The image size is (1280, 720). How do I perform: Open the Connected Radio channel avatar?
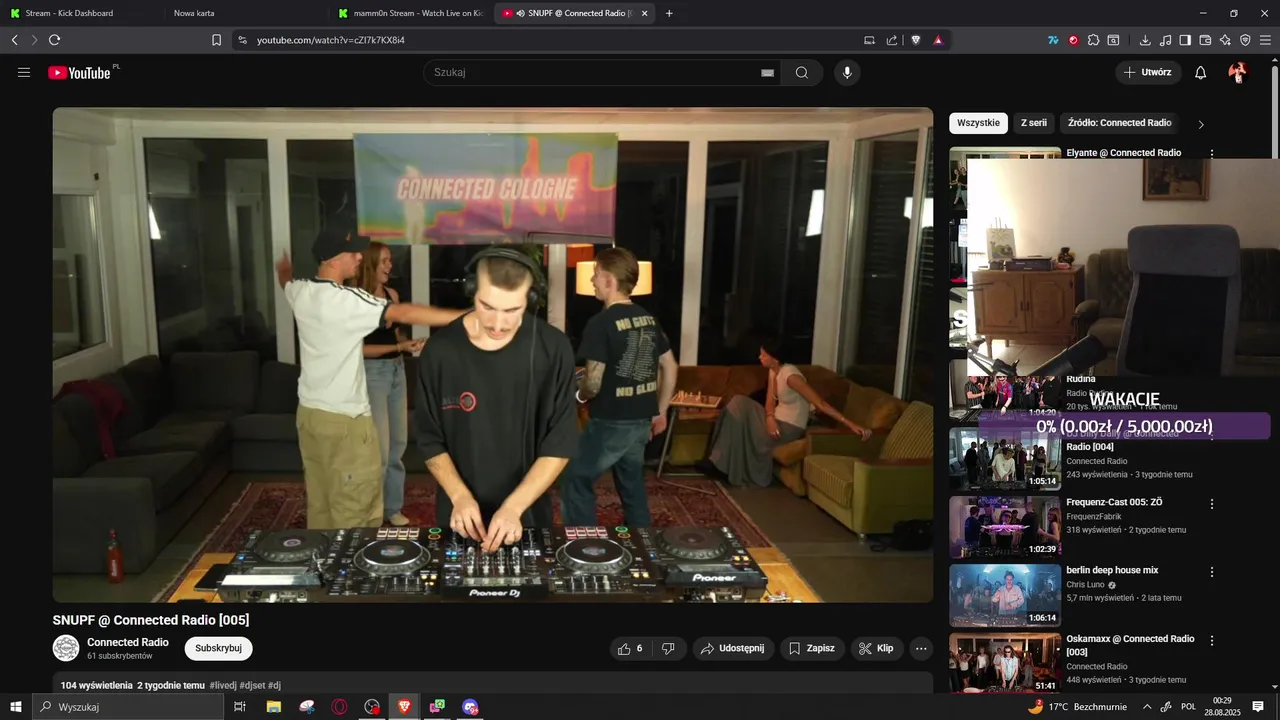pyautogui.click(x=66, y=648)
